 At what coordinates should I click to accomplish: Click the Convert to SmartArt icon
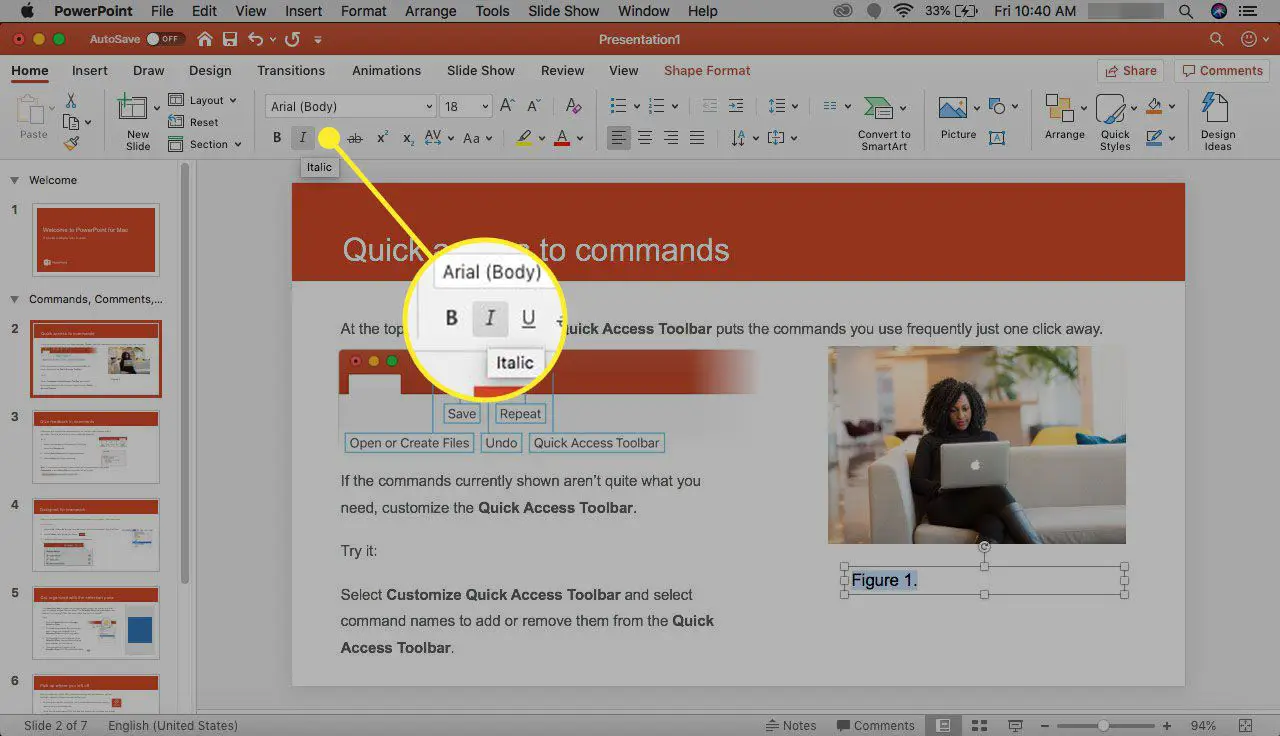point(878,105)
